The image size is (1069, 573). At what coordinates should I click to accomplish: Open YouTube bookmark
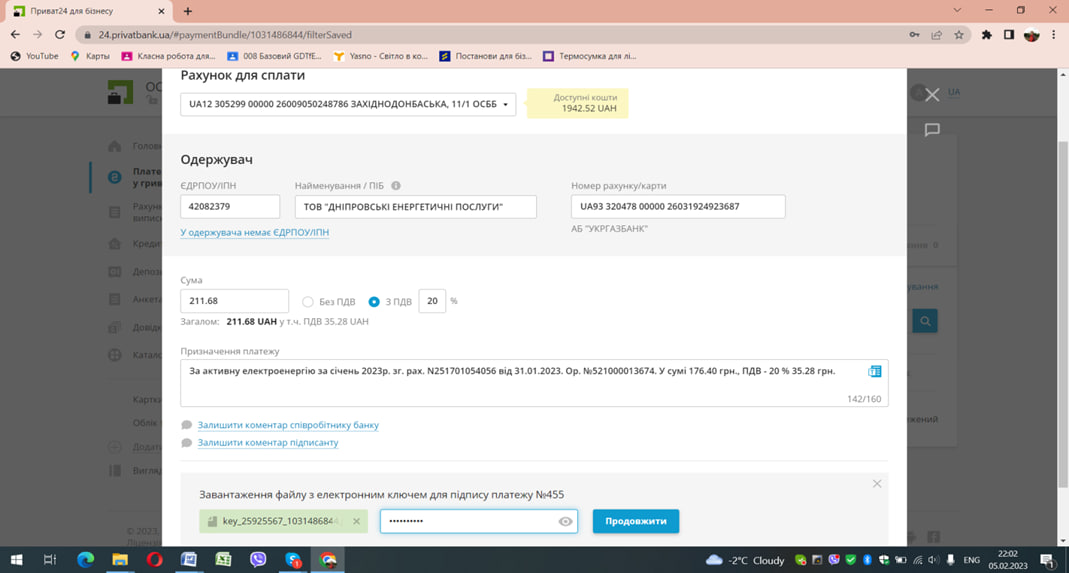pyautogui.click(x=35, y=56)
